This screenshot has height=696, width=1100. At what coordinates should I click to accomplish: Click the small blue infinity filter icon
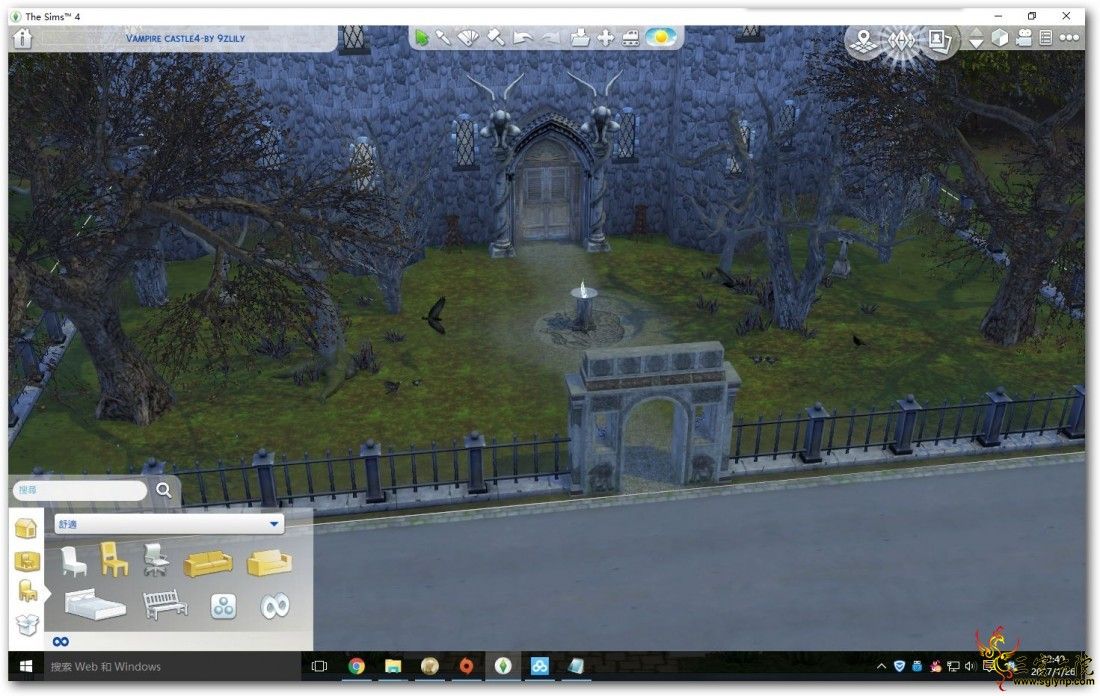[61, 641]
